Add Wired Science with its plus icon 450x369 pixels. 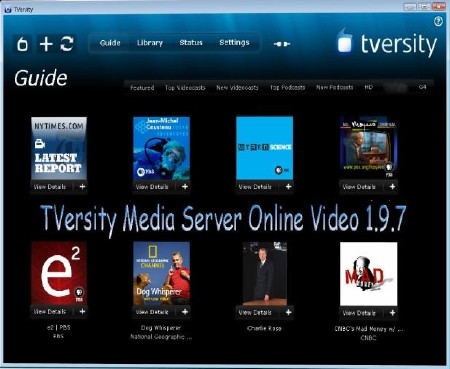(288, 187)
